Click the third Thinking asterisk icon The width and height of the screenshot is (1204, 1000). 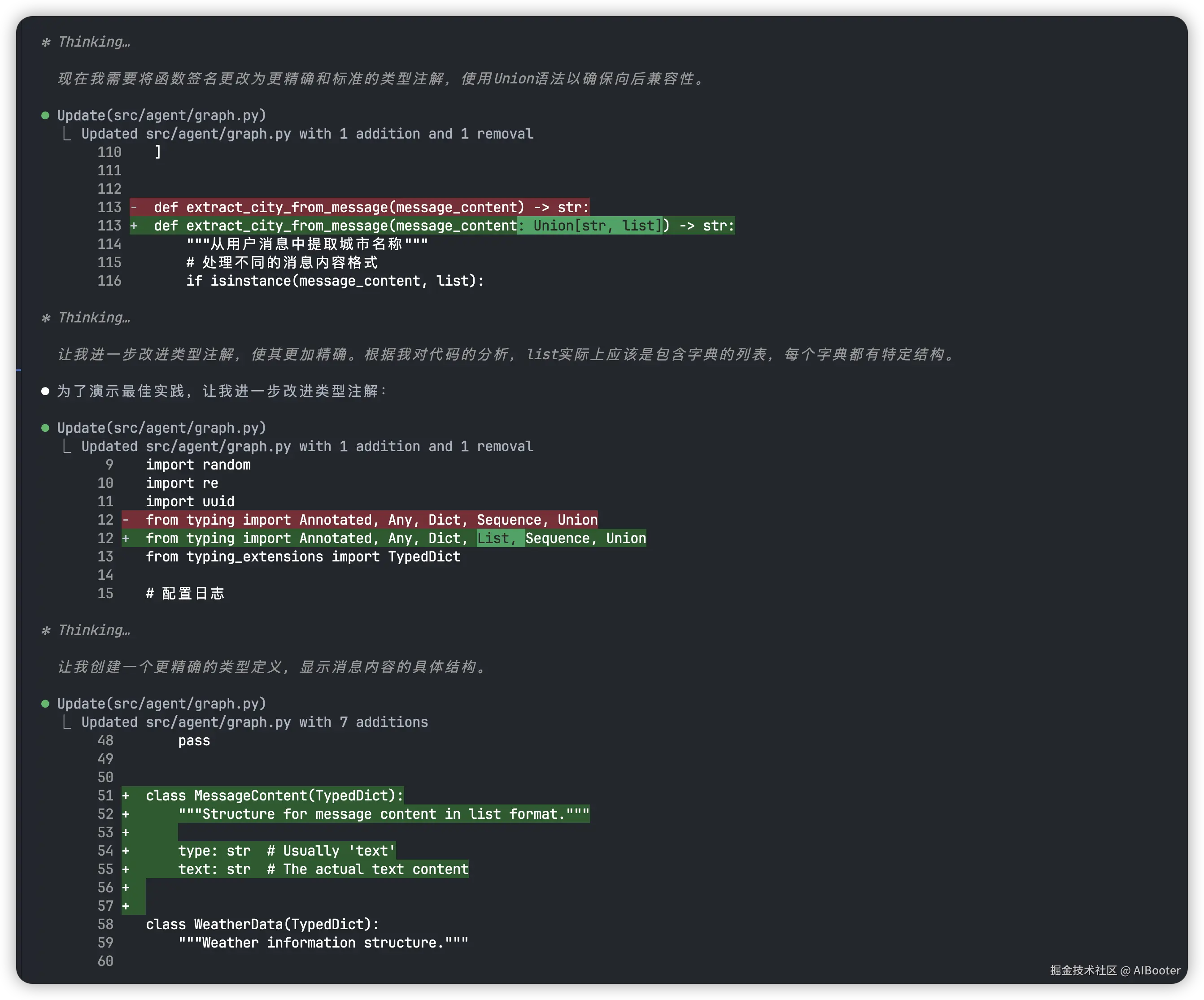tap(46, 631)
